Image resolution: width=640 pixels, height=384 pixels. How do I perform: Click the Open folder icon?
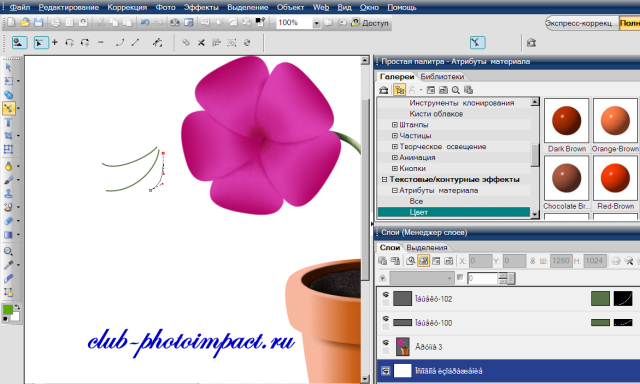(x=25, y=22)
